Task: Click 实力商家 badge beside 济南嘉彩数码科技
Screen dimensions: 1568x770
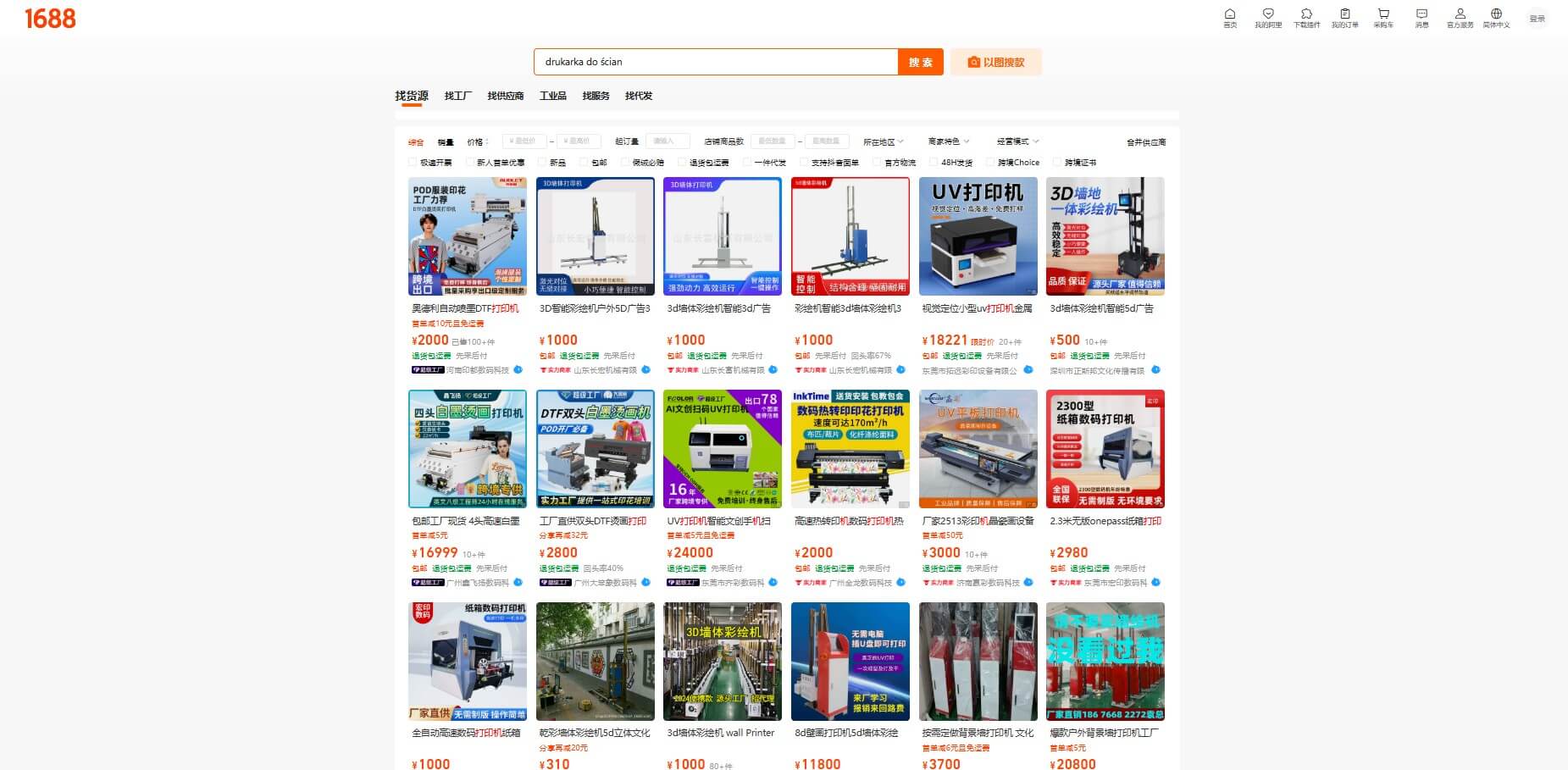Action: click(x=938, y=583)
